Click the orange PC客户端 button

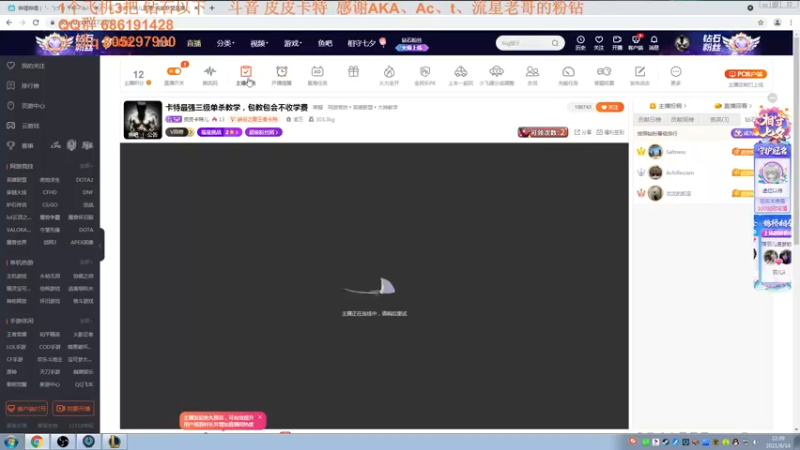pos(745,74)
